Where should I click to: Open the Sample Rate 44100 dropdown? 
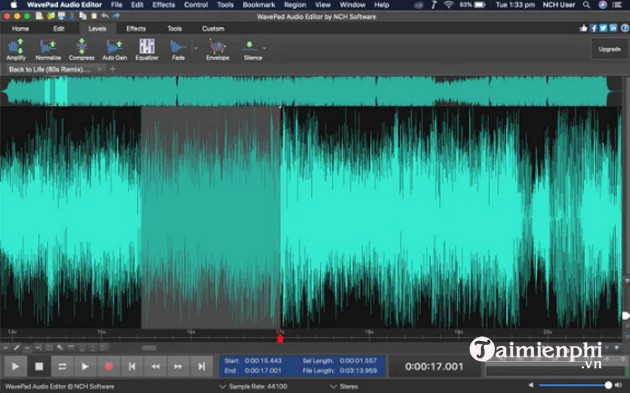pyautogui.click(x=254, y=386)
